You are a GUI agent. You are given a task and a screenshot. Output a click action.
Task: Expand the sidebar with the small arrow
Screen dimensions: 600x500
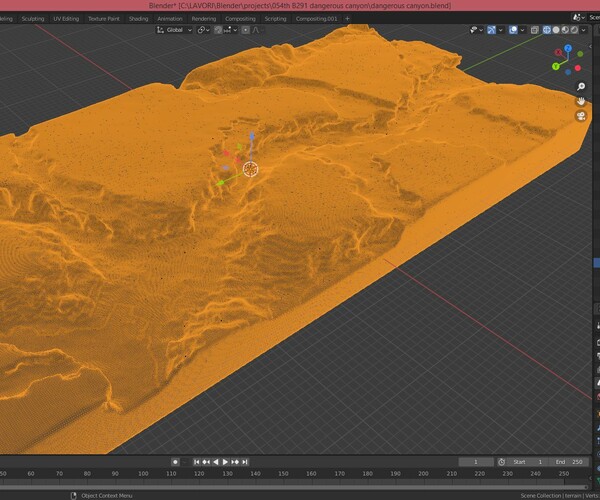[x=590, y=46]
